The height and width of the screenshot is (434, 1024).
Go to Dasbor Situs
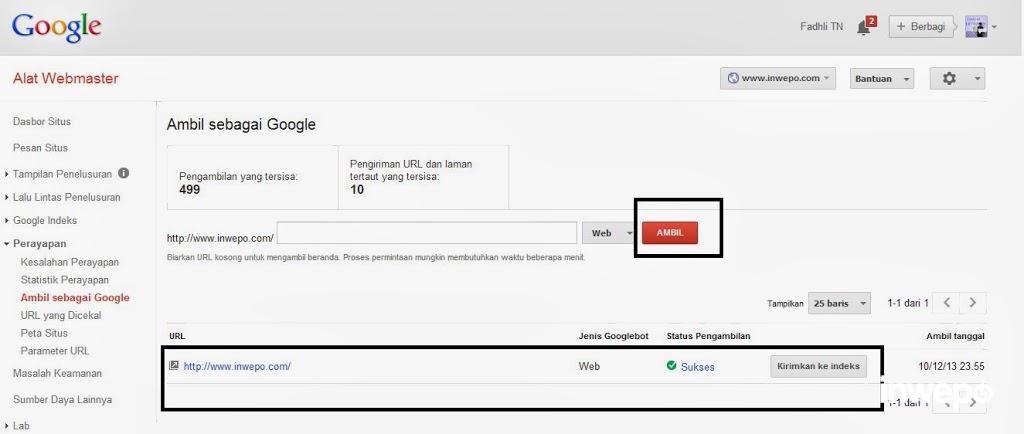42,121
